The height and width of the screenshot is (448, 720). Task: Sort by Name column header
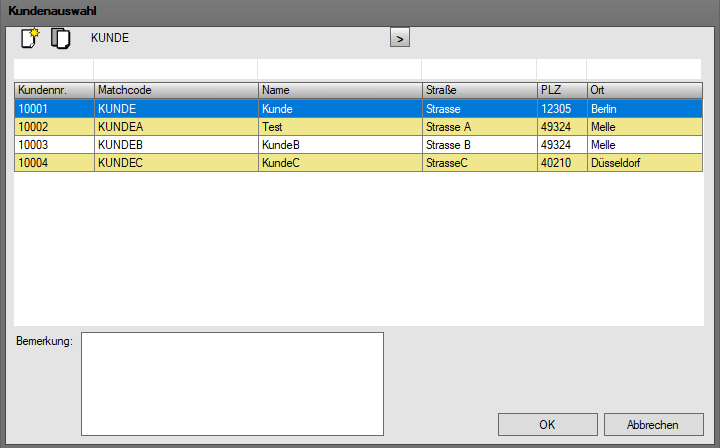[339, 90]
